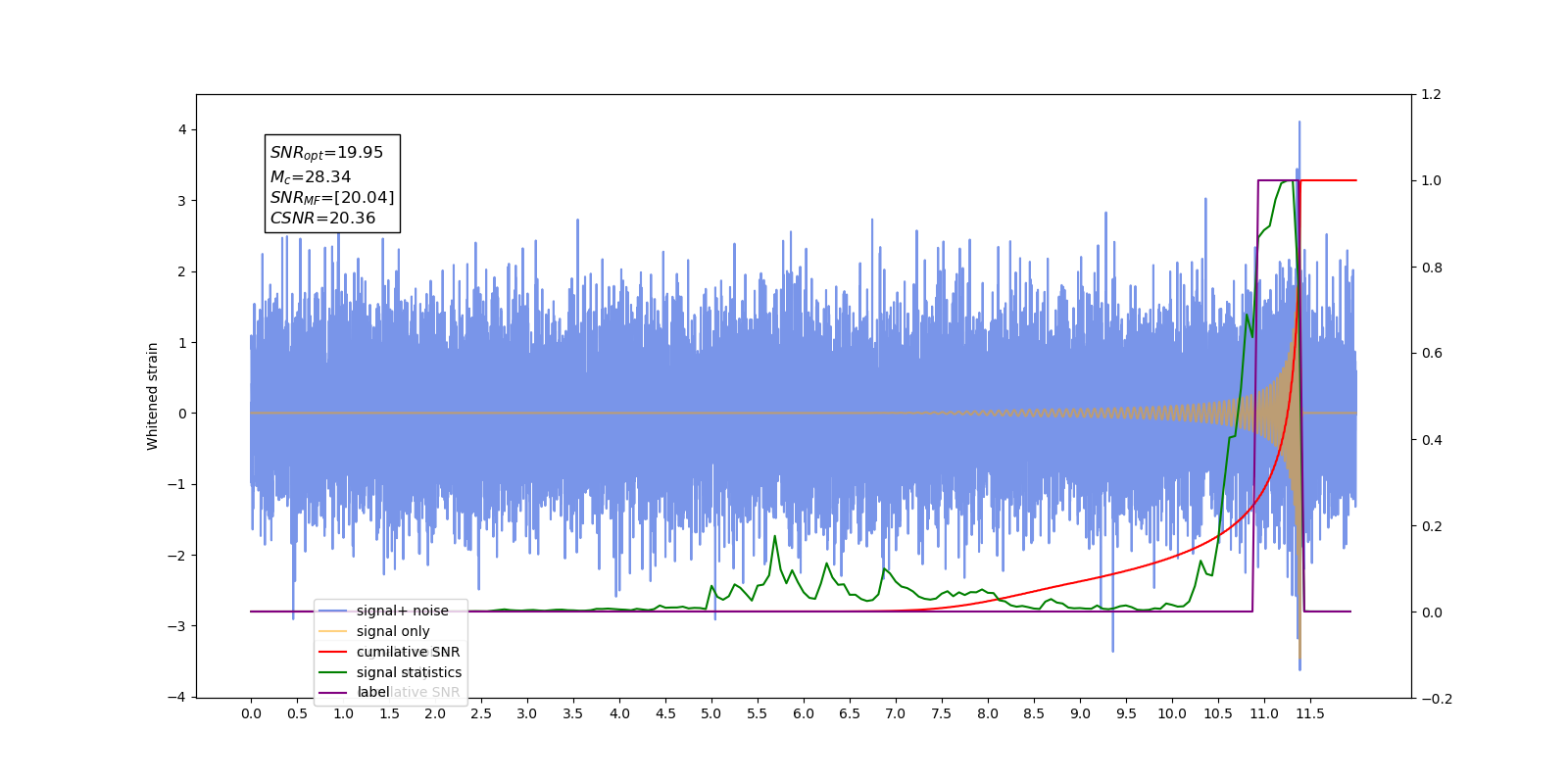1568x784 pixels.
Task: Click the x-axis tick label 11.0
Action: (x=1264, y=713)
